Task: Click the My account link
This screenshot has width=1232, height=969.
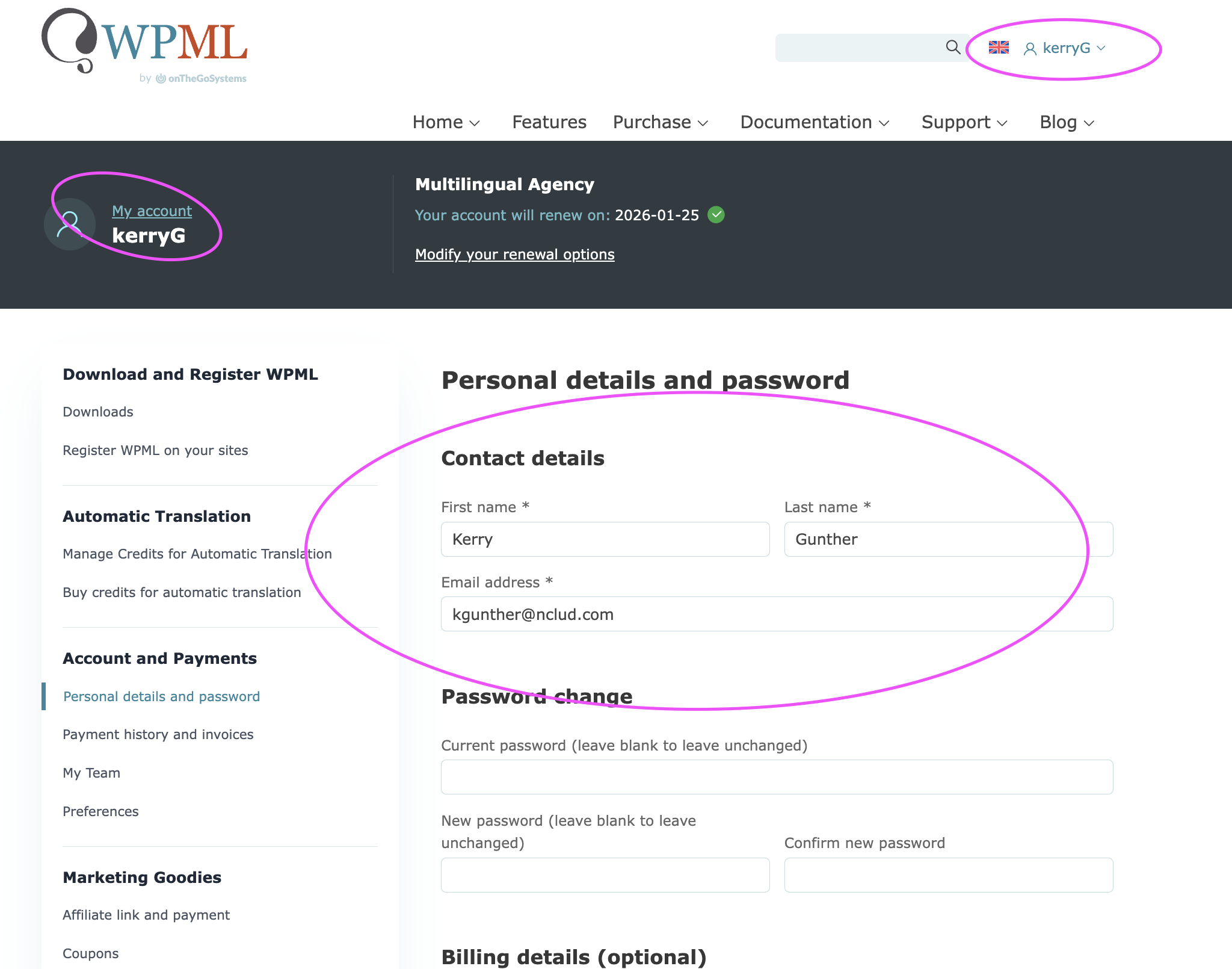Action: 152,211
